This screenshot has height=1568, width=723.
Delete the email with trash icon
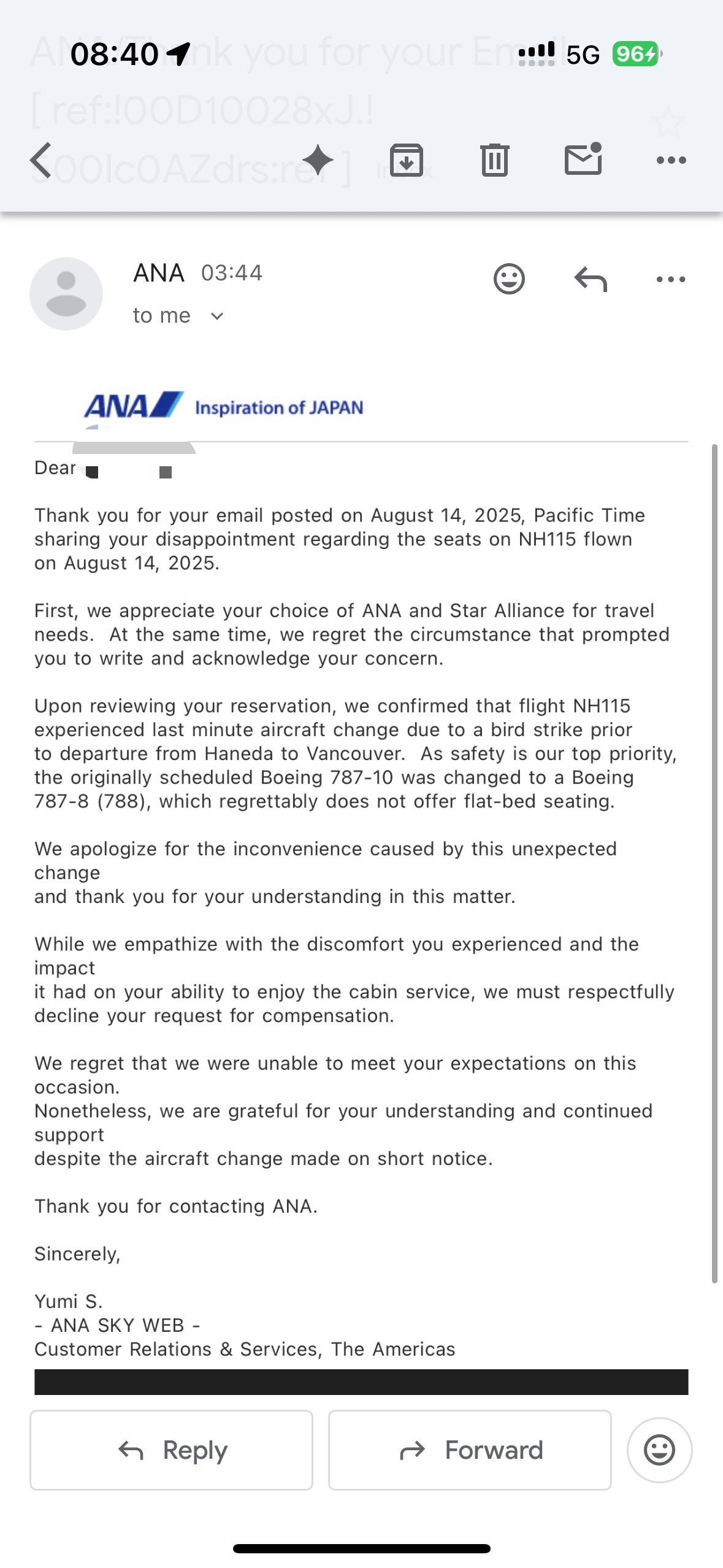(494, 160)
